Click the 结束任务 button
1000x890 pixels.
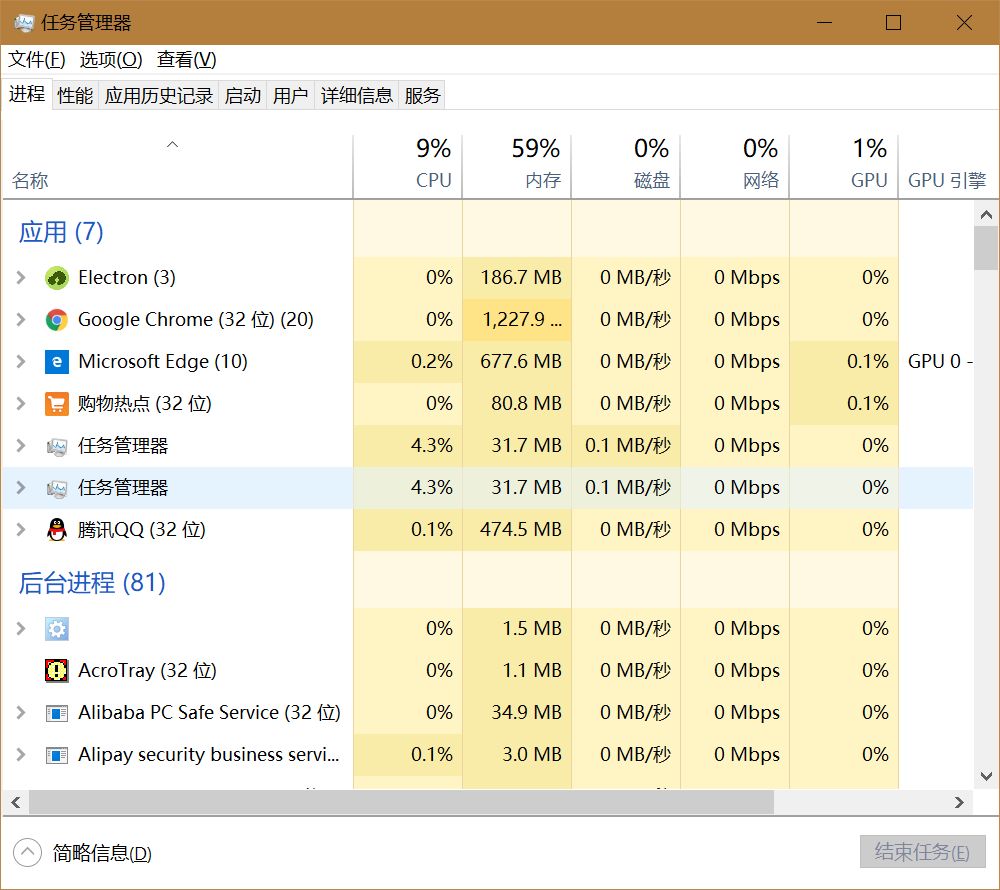[920, 852]
